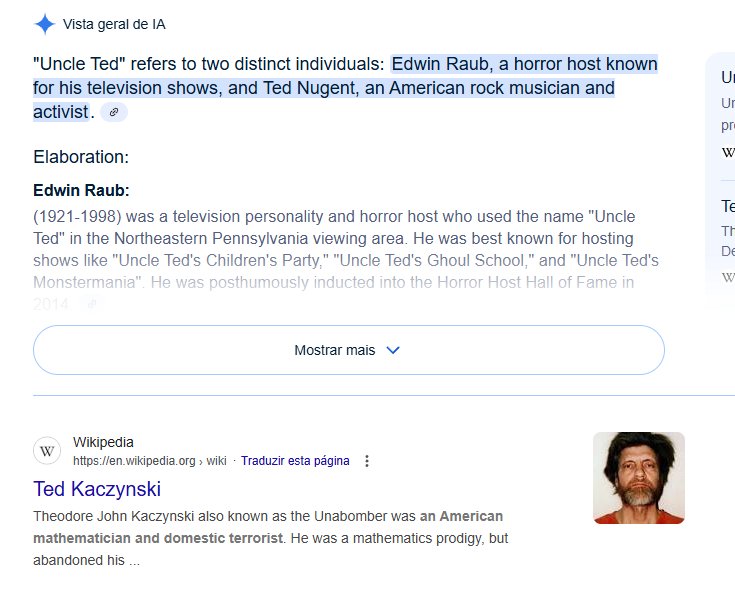Image resolution: width=735 pixels, height=604 pixels.
Task: Click the Wikipedia icon in the first side card
Action: point(727,152)
